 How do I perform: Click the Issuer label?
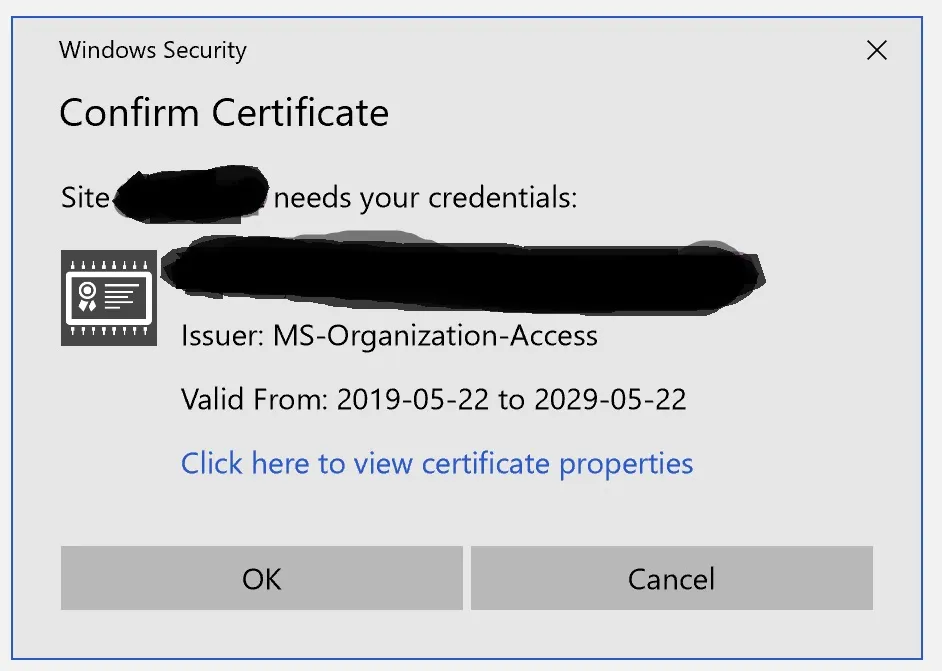[x=222, y=336]
